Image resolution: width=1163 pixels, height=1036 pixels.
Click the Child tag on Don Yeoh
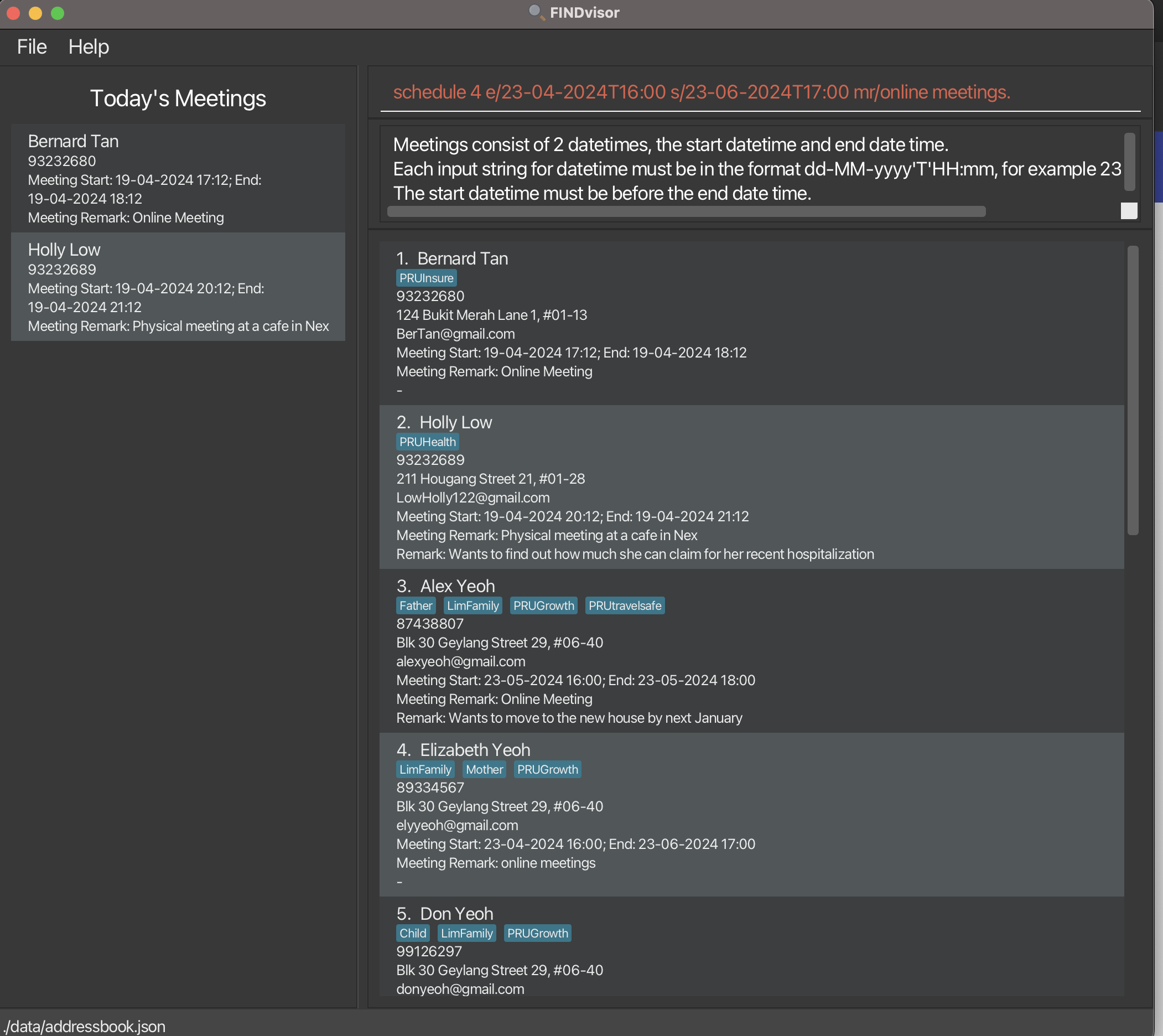click(x=412, y=934)
